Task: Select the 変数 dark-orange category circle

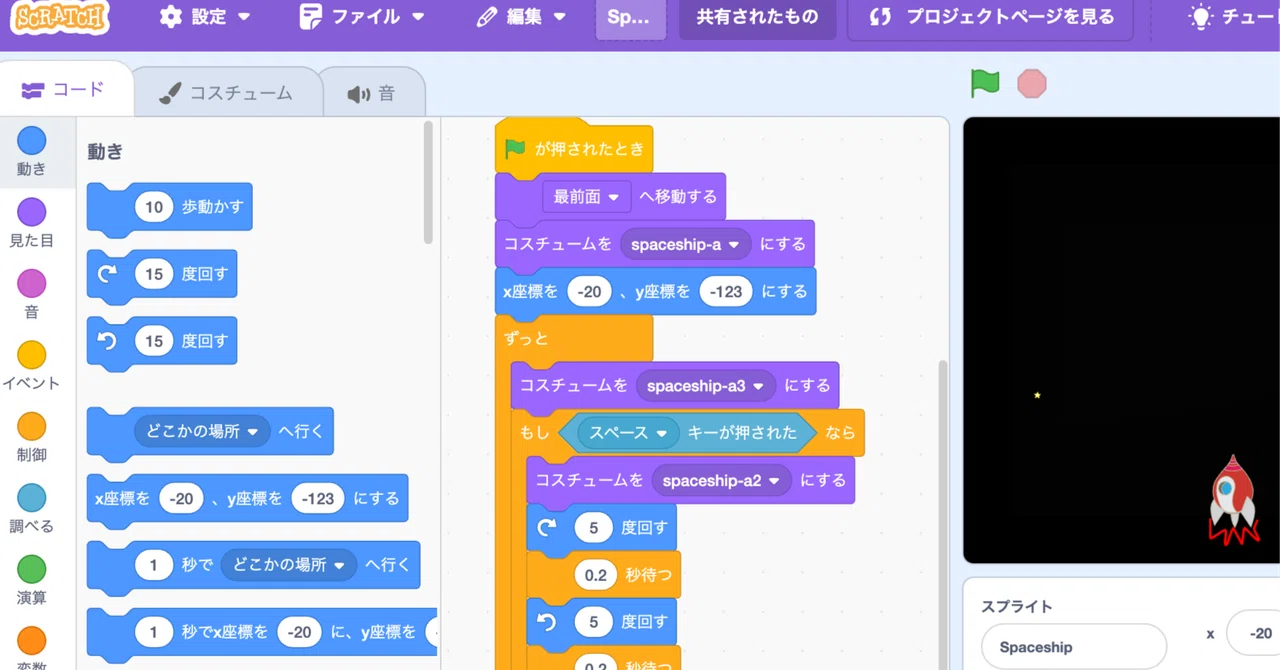Action: point(32,641)
